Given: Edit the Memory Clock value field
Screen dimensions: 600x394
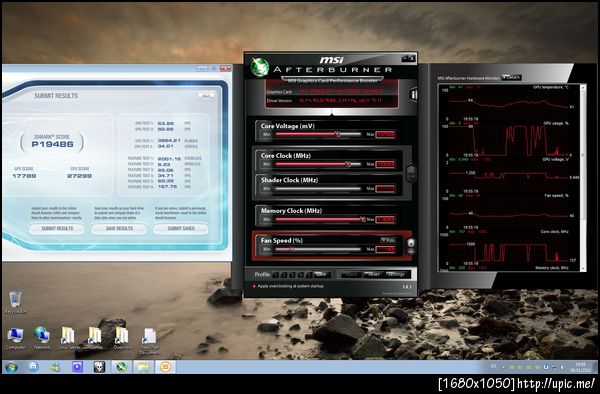Looking at the screenshot, I should [385, 219].
